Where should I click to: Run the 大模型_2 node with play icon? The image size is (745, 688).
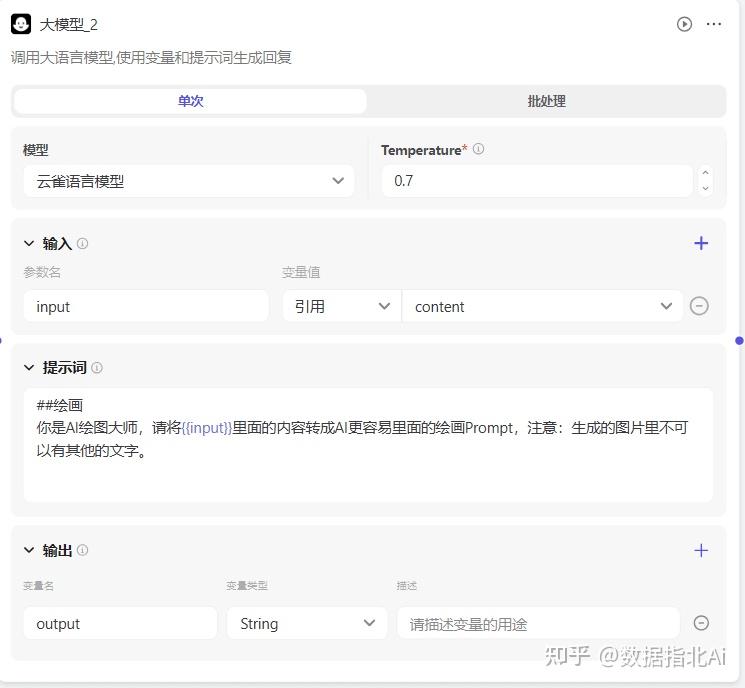click(x=684, y=24)
